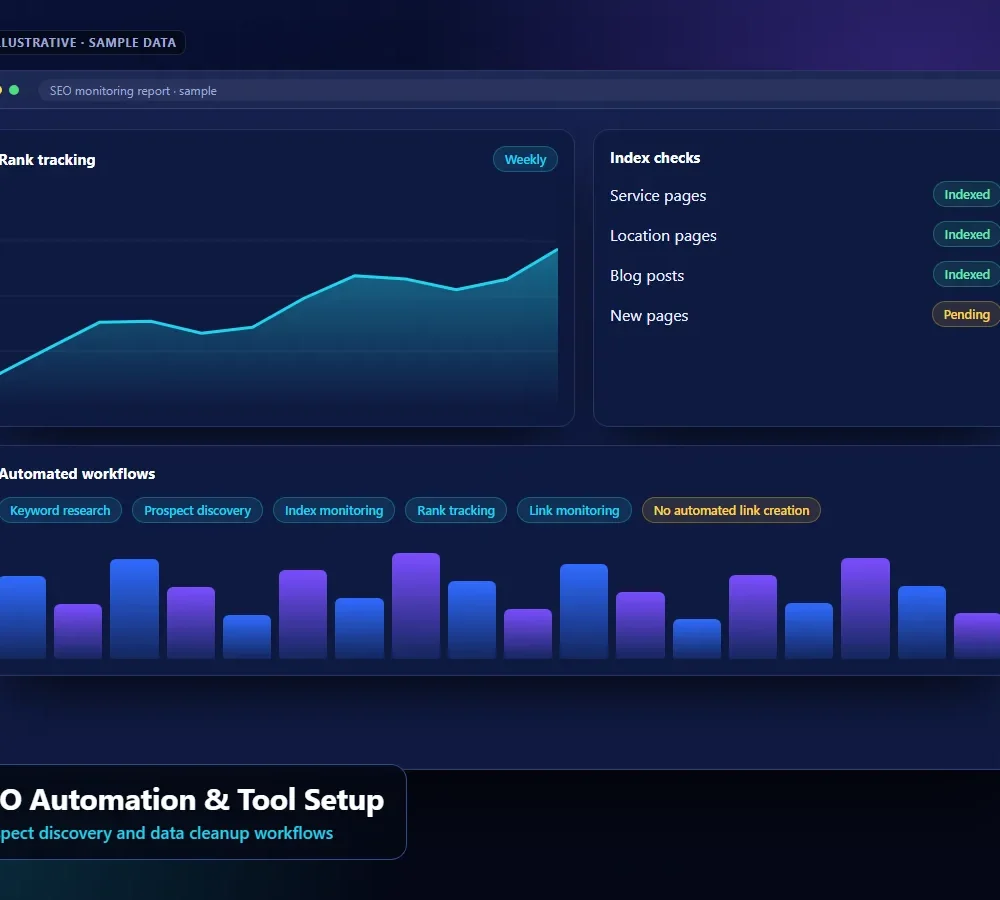Open the Prospect discovery workflow pill
Image resolution: width=1000 pixels, height=900 pixels.
[x=197, y=510]
